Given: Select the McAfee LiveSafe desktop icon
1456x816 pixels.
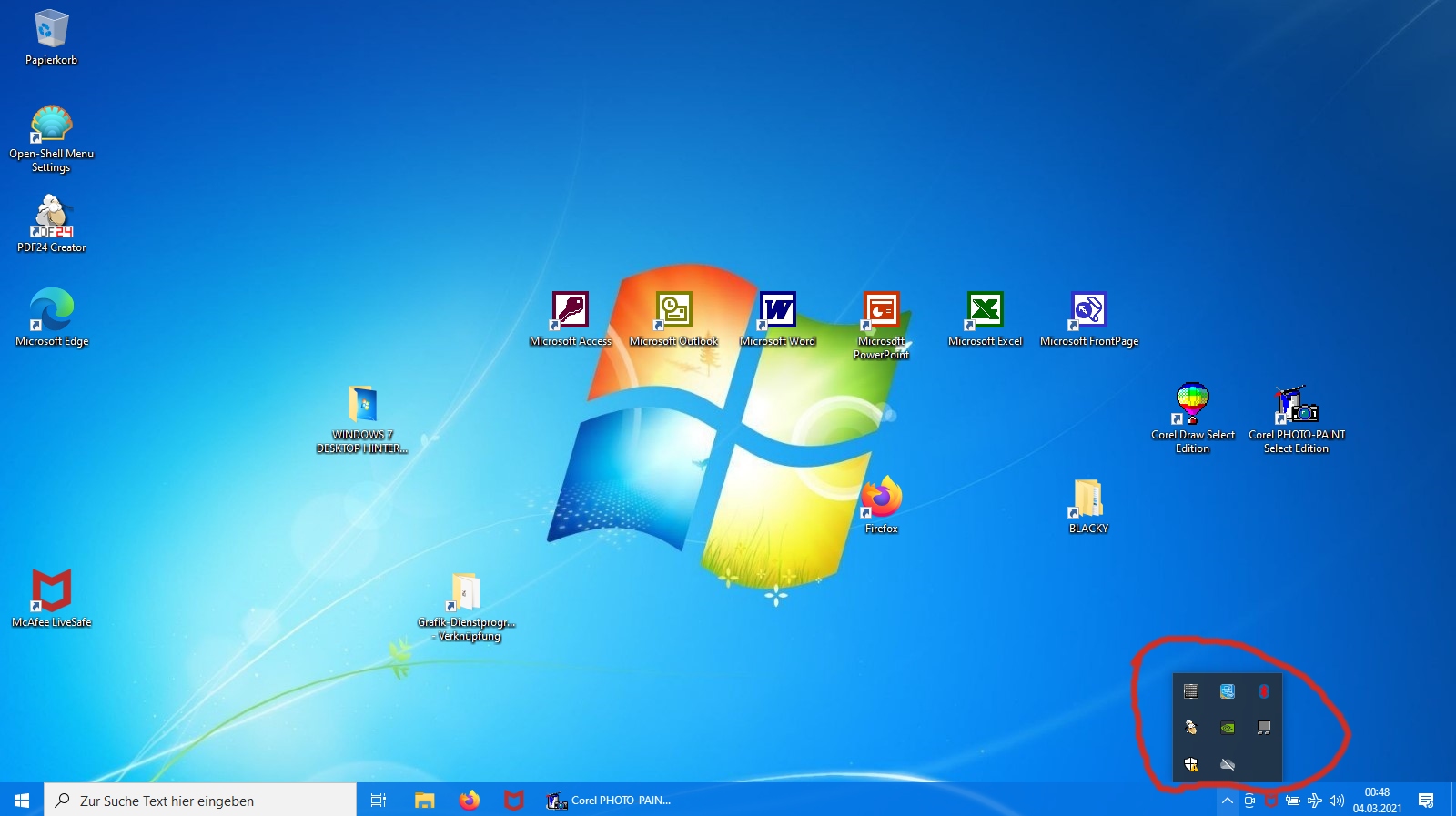Looking at the screenshot, I should 52,599.
